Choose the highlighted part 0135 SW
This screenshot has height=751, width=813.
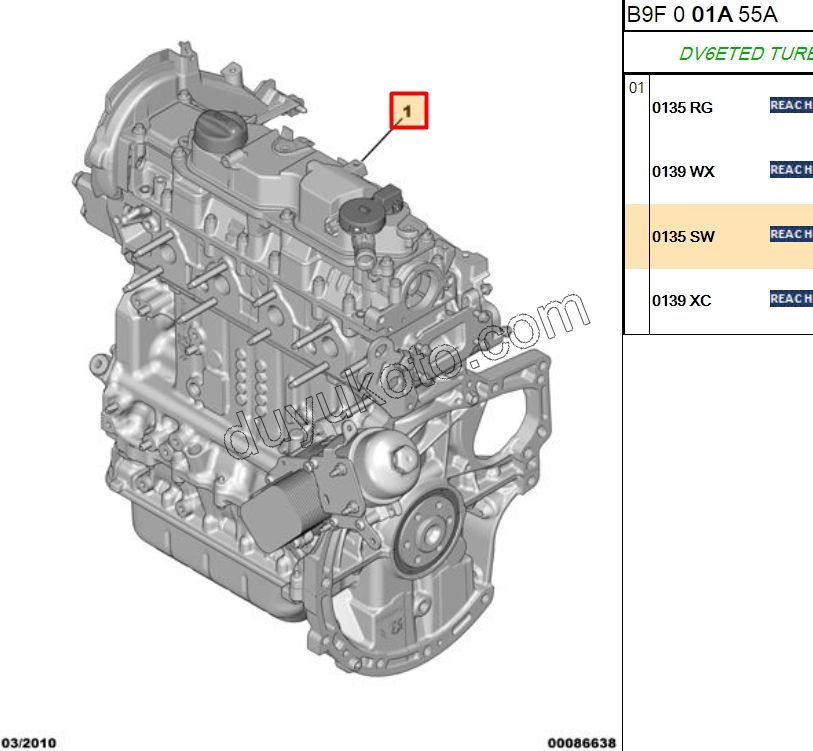(x=682, y=238)
